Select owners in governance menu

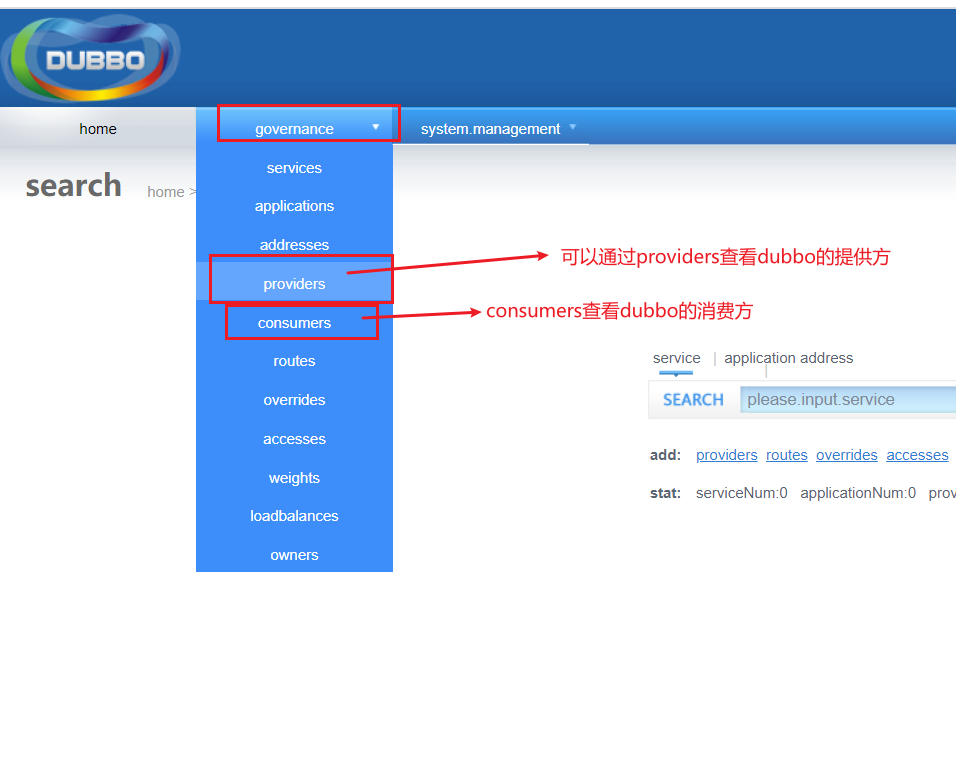294,555
